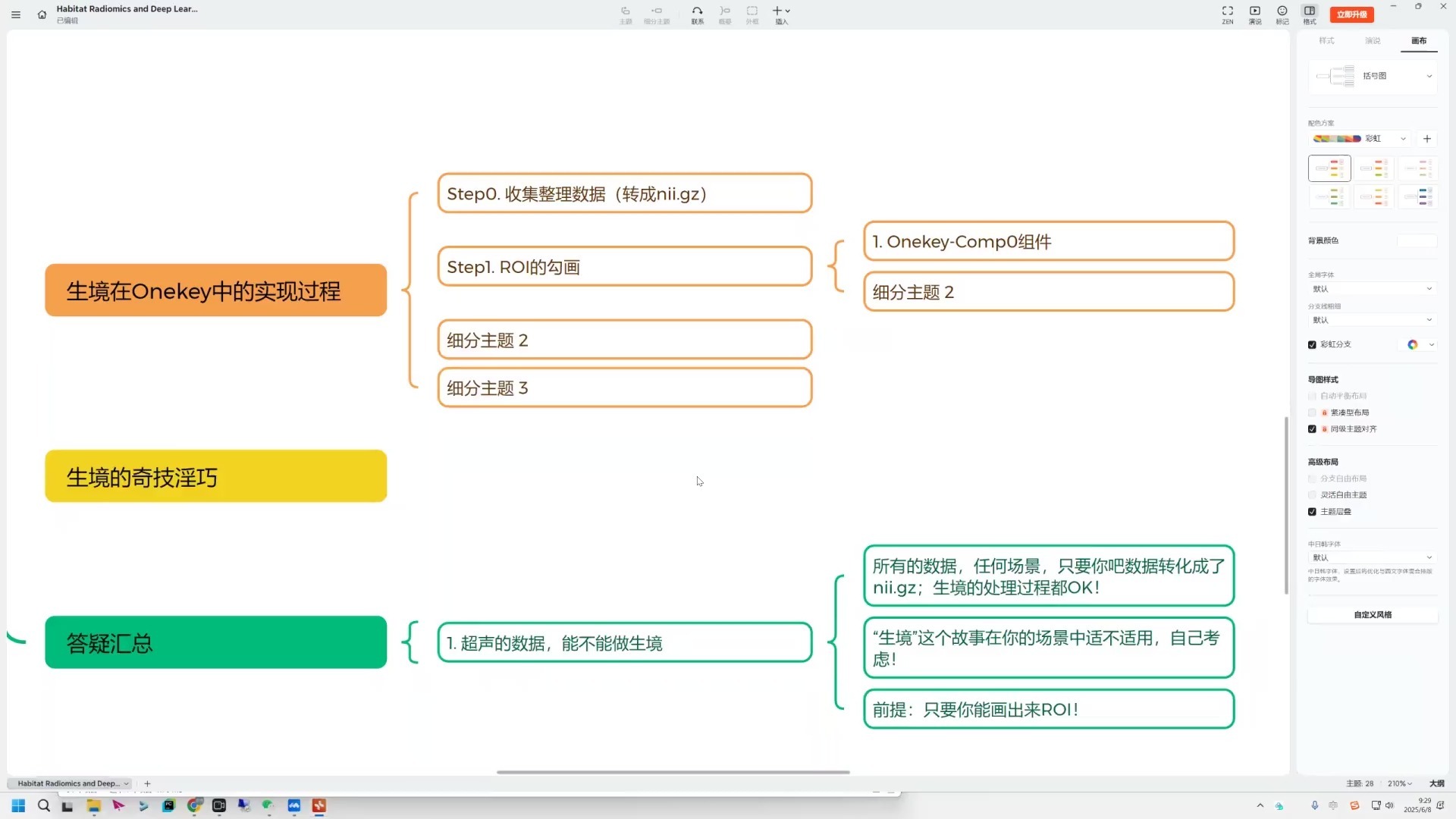Expand the 彩虹 color scheme dropdown

1402,138
